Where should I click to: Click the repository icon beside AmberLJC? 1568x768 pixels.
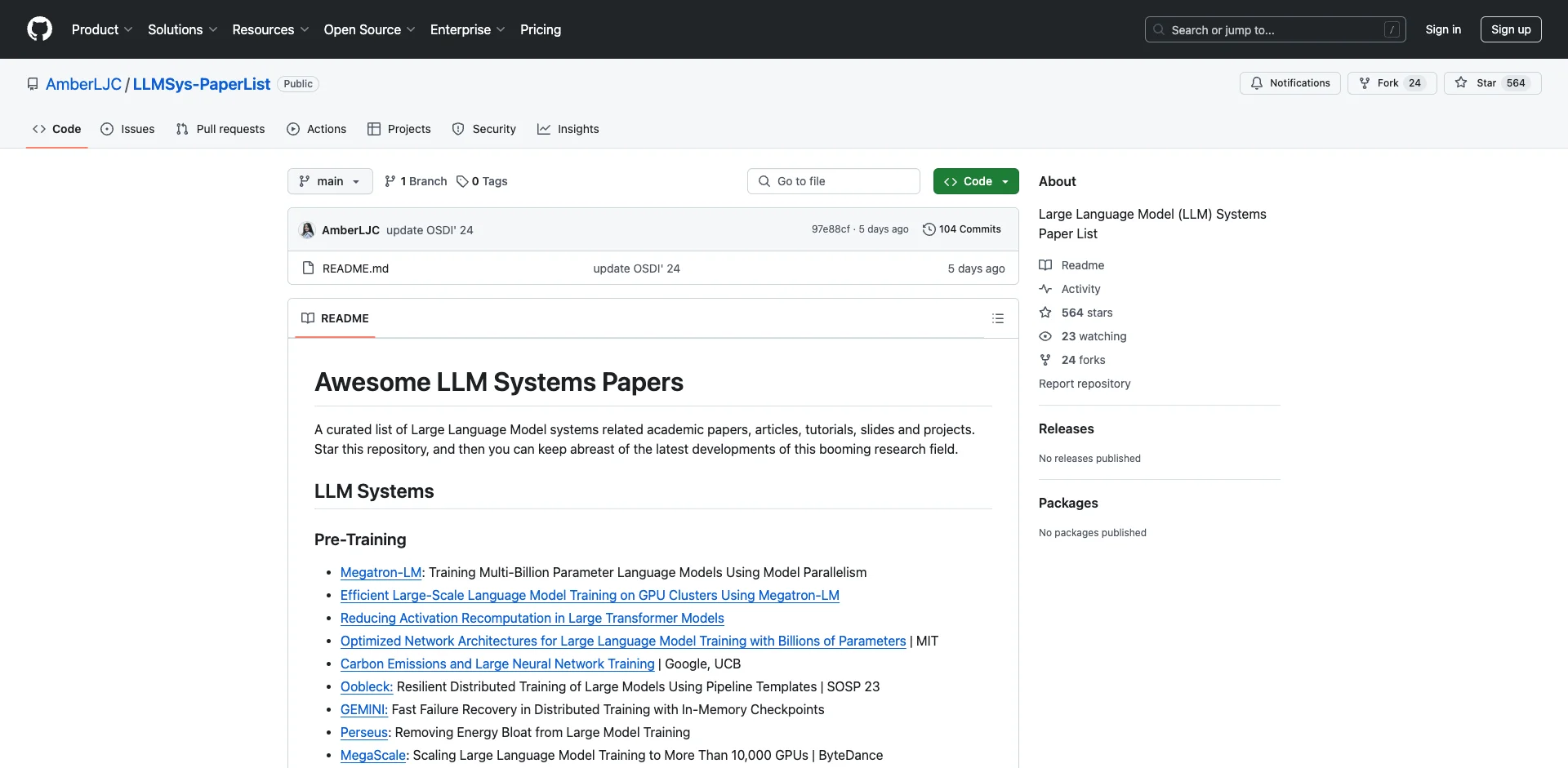click(33, 84)
